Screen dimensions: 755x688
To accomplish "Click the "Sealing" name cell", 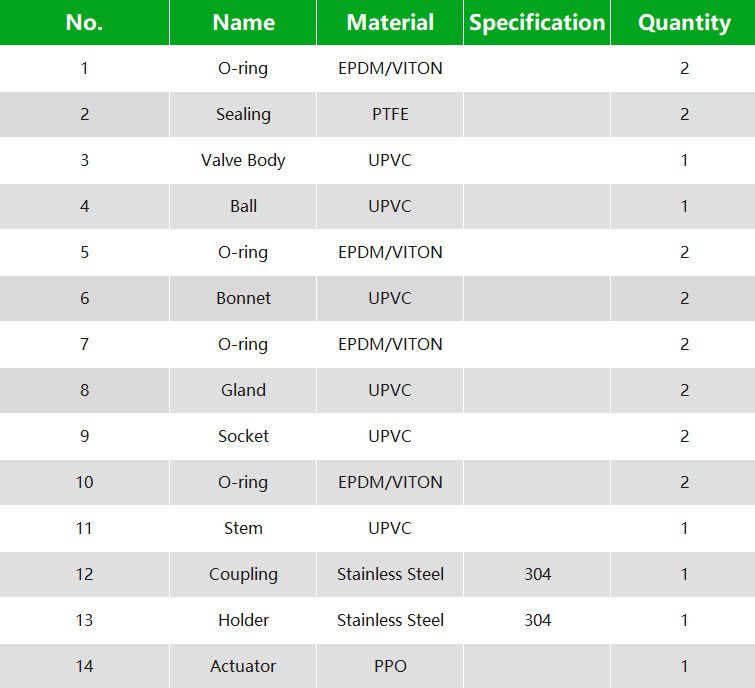I will point(243,114).
